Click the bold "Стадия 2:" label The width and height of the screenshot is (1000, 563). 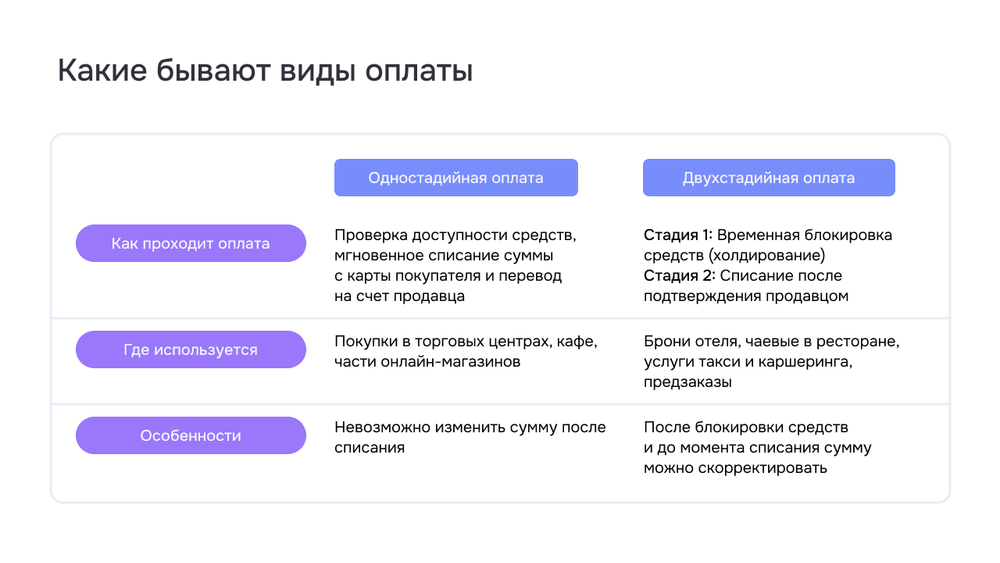click(x=679, y=275)
